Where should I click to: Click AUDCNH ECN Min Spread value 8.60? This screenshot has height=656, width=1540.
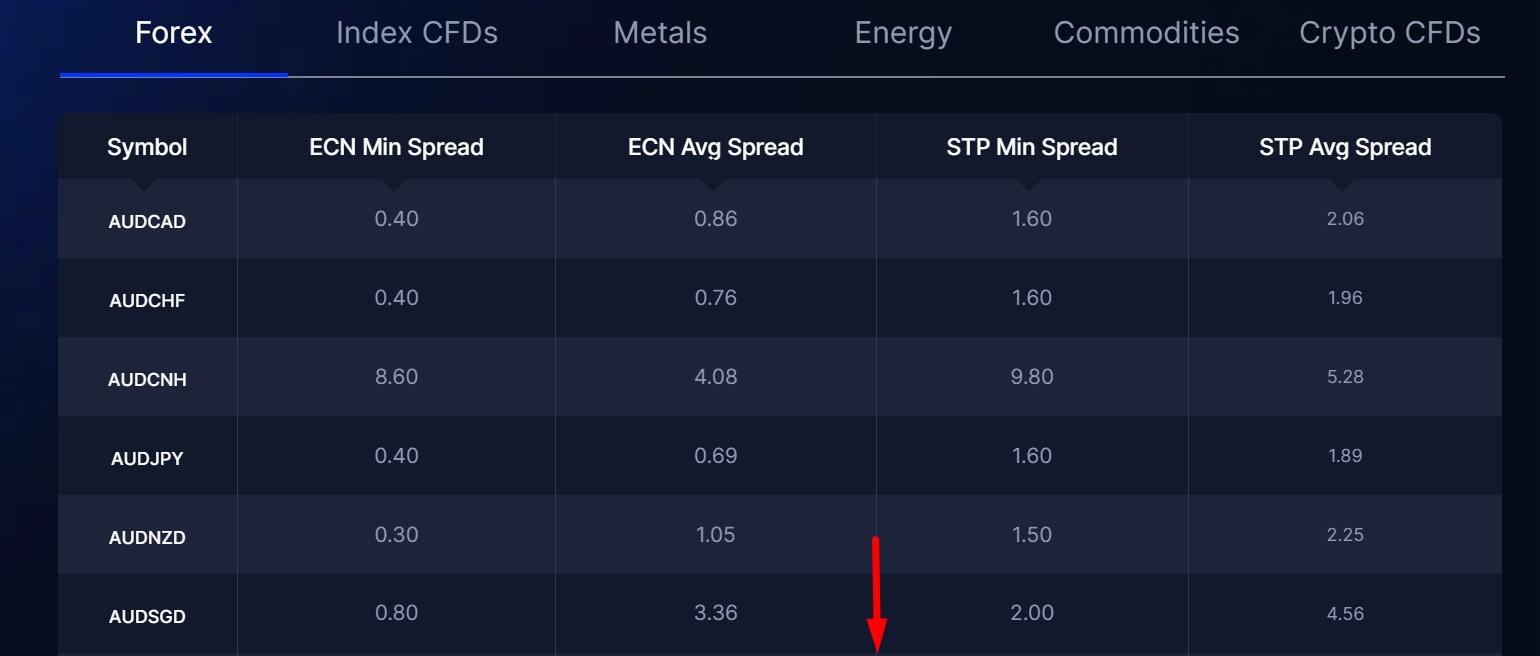(396, 377)
